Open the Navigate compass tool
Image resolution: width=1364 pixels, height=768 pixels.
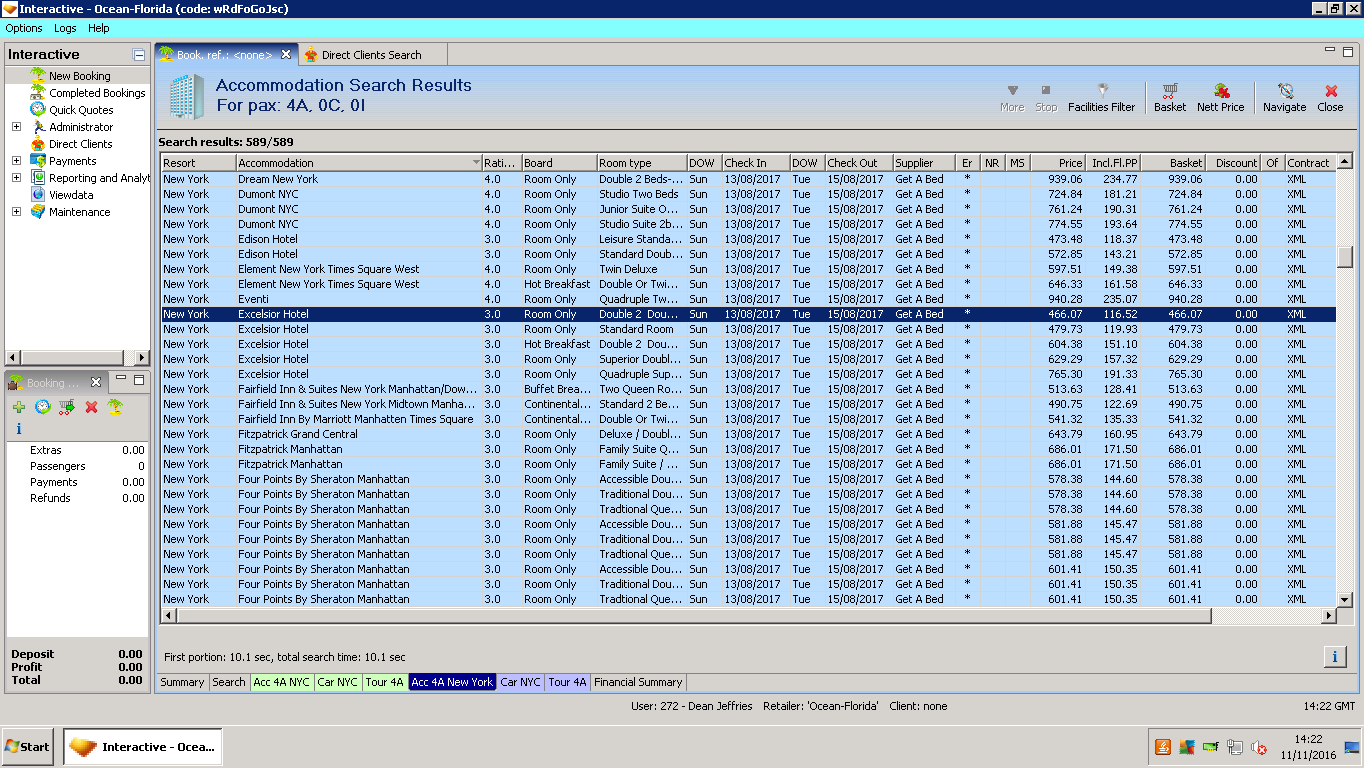coord(1284,97)
